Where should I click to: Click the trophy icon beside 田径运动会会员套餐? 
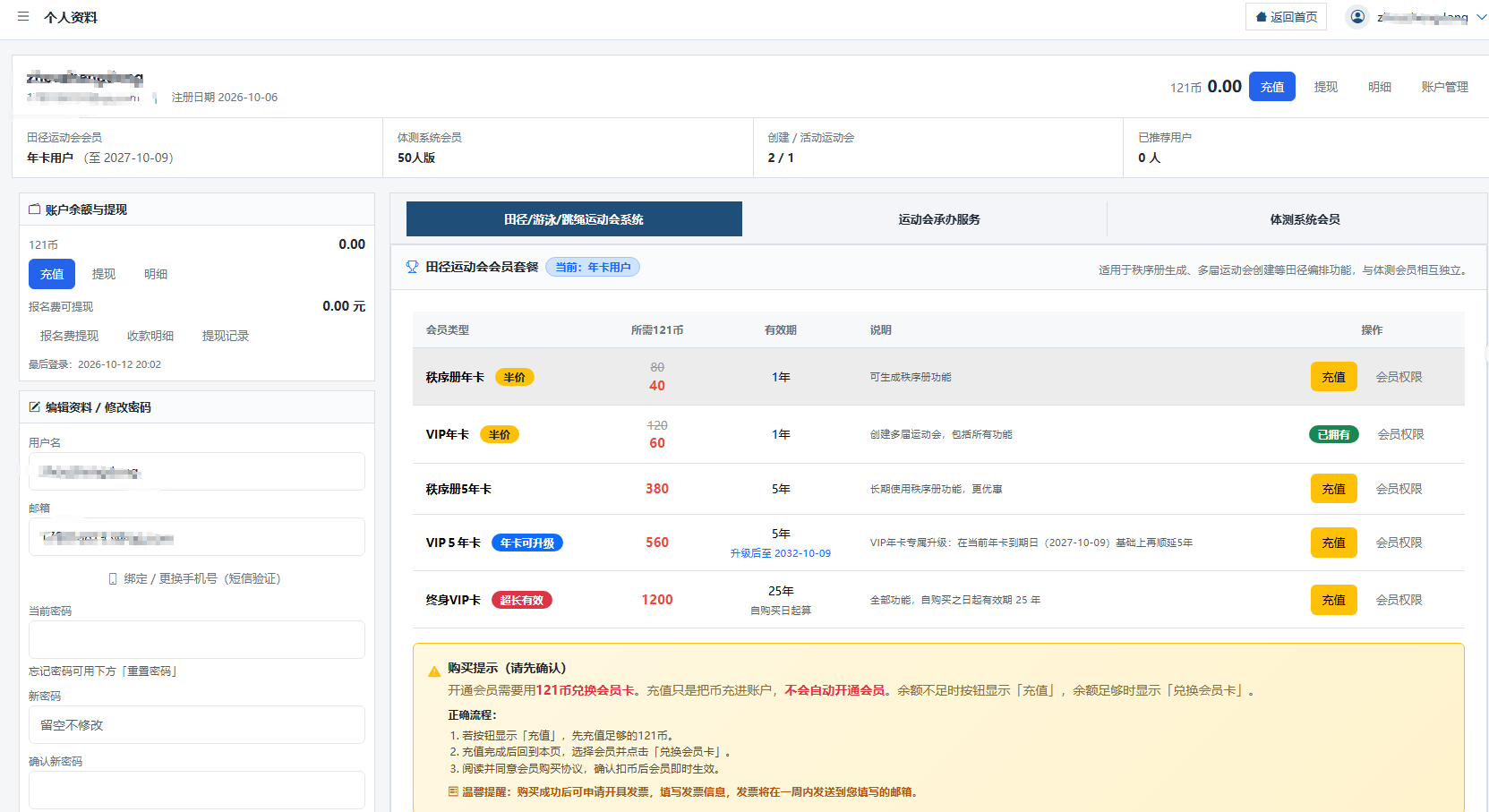pyautogui.click(x=413, y=267)
